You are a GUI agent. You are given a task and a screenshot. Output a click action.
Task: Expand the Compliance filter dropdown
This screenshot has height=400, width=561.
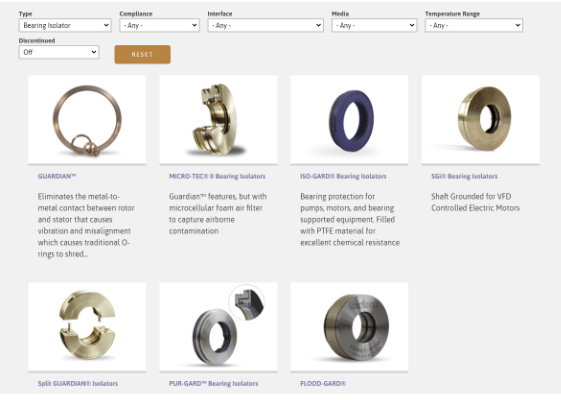click(159, 25)
